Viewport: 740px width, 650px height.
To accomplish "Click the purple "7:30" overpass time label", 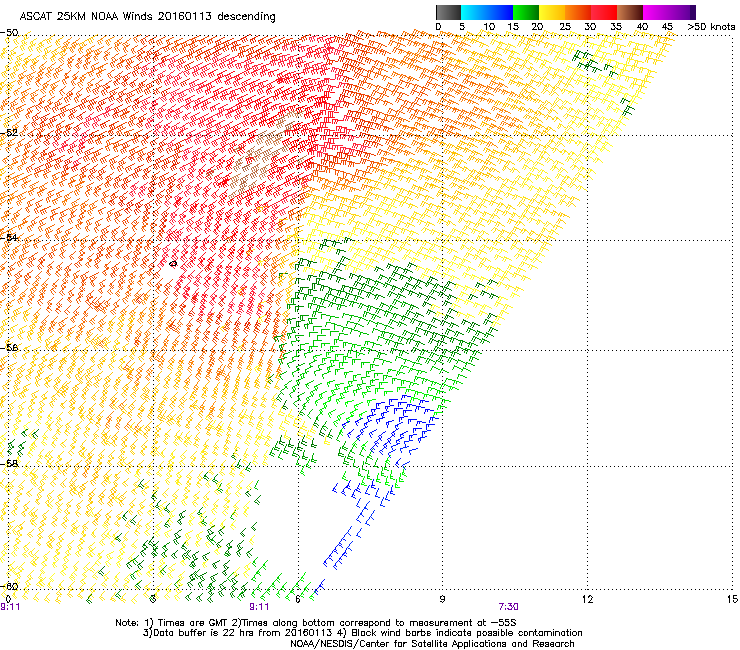I will pyautogui.click(x=508, y=607).
